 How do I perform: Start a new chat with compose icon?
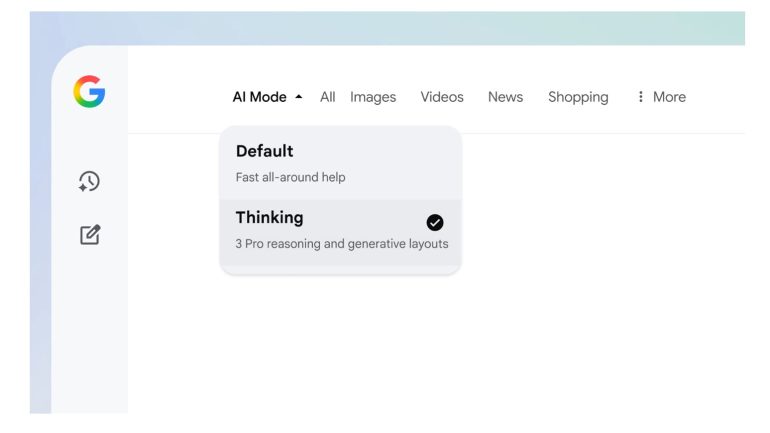click(x=90, y=235)
